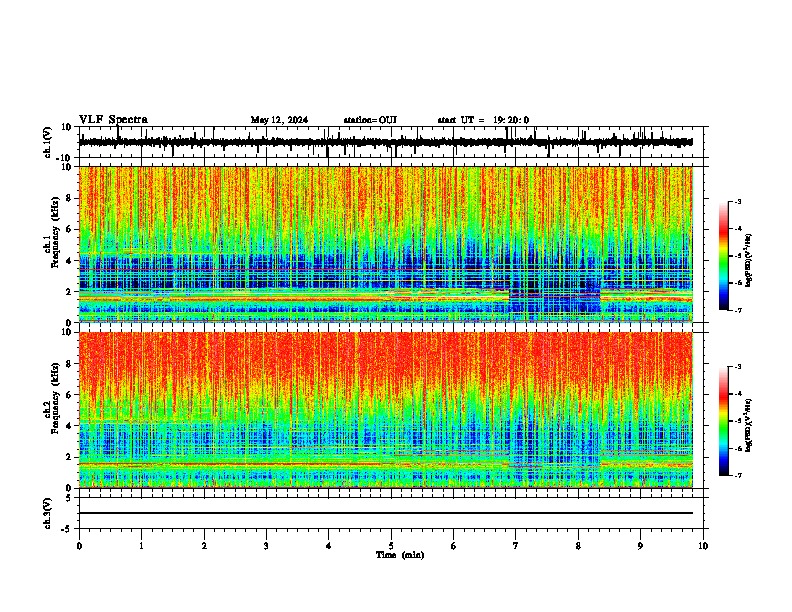The height and width of the screenshot is (612, 792).
Task: Click the -3 tick on ch.1 colorbar
Action: 737,202
